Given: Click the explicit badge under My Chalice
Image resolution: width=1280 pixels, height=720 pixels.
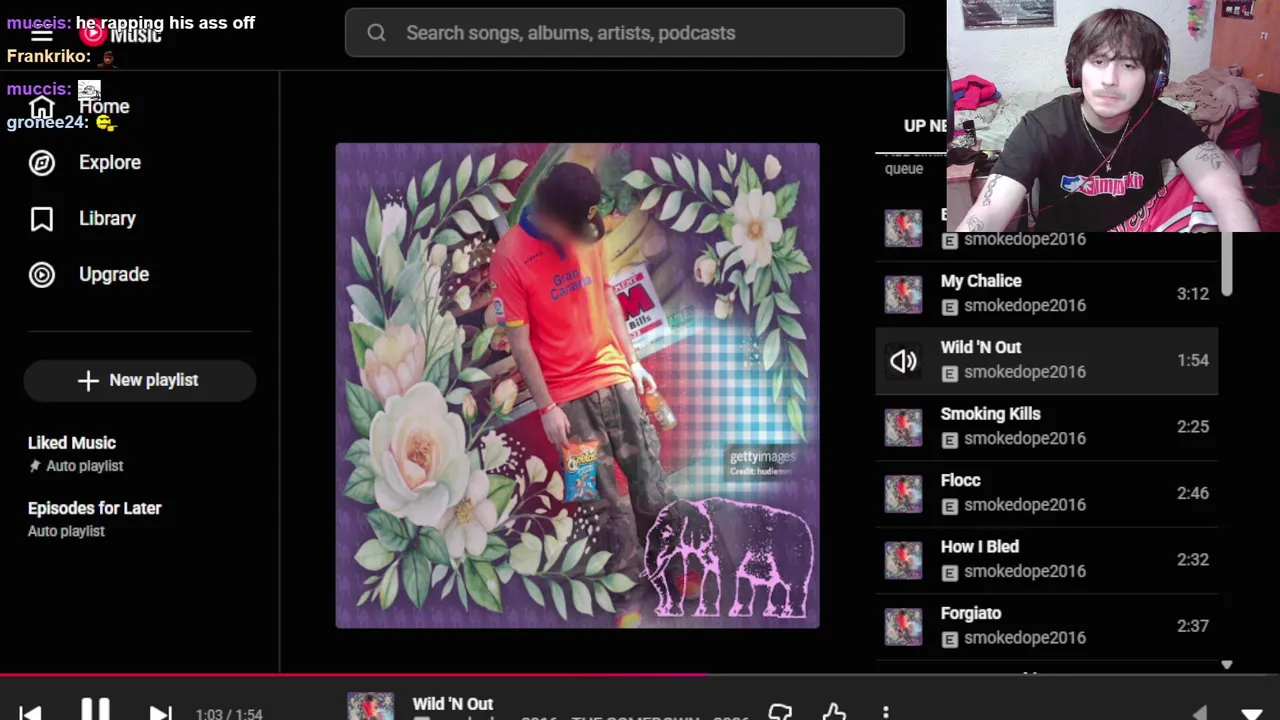Looking at the screenshot, I should pos(949,307).
